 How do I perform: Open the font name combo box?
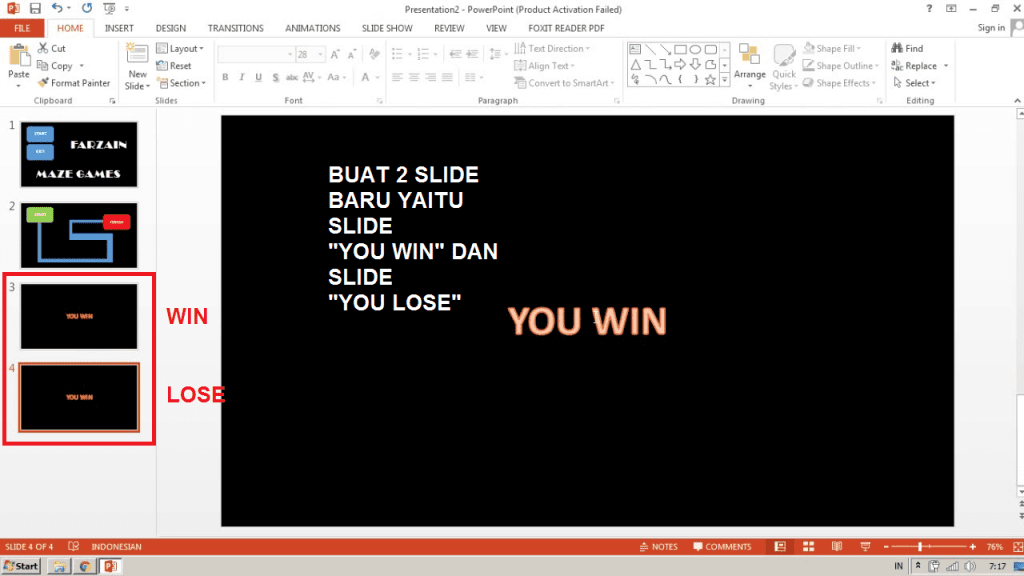tap(256, 54)
